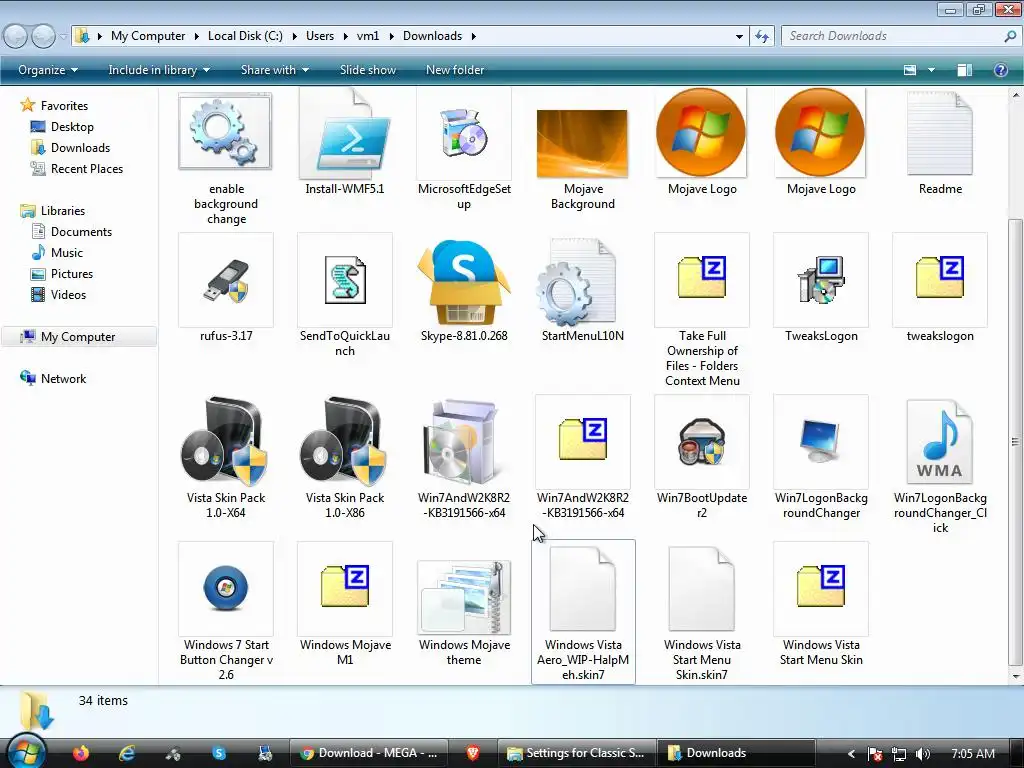Select the SendToQuickLaunch script icon
Viewport: 1024px width, 768px height.
tap(345, 280)
